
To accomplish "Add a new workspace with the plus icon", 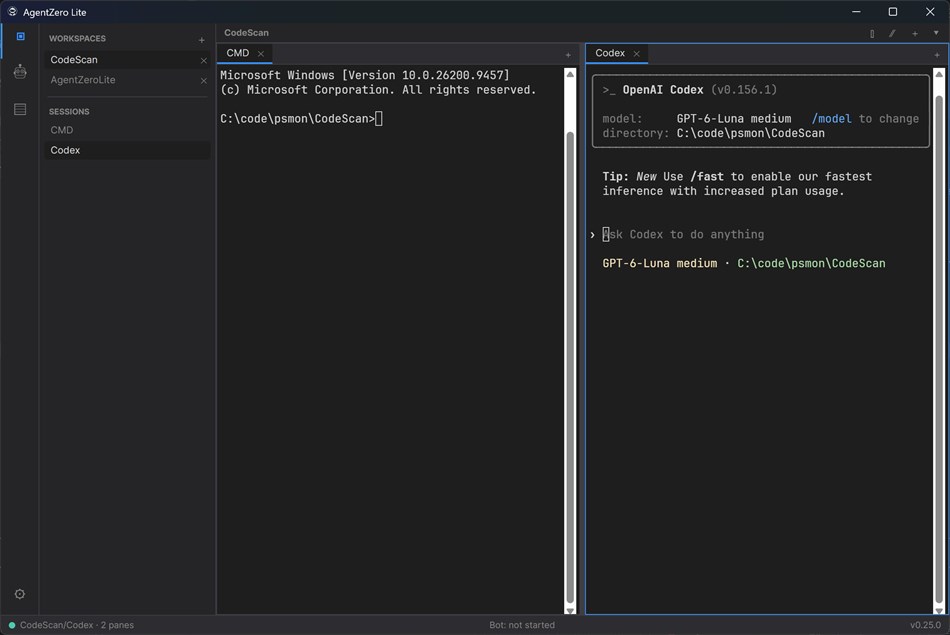I will tap(202, 40).
